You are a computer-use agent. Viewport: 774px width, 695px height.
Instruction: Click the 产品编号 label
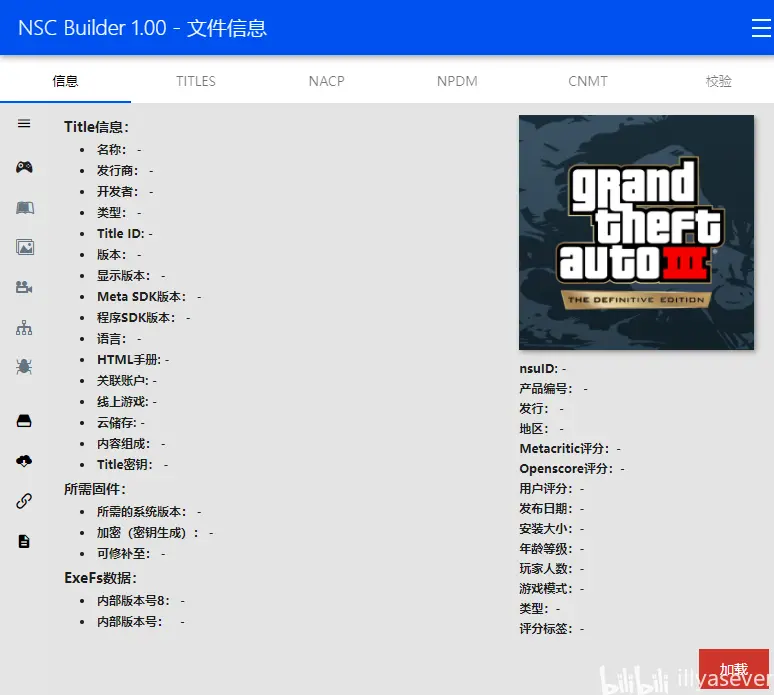pos(545,389)
